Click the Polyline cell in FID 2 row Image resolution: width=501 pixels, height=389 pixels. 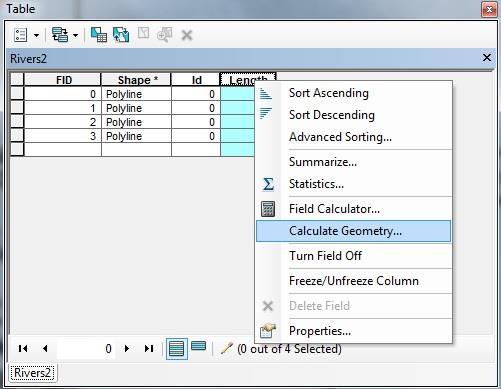click(x=137, y=122)
